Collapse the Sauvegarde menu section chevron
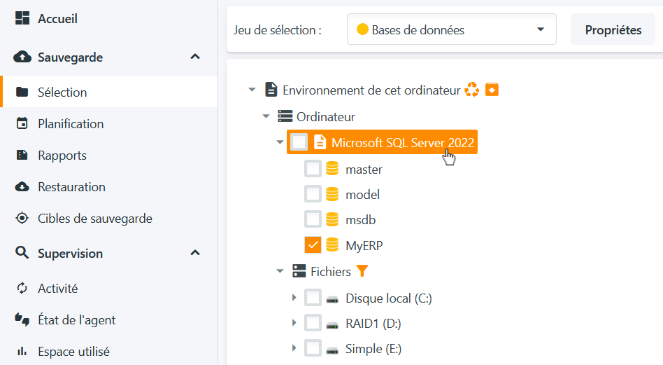 [x=195, y=57]
